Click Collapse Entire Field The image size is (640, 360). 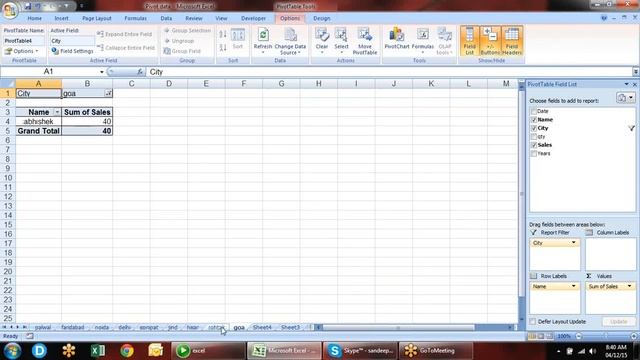126,48
